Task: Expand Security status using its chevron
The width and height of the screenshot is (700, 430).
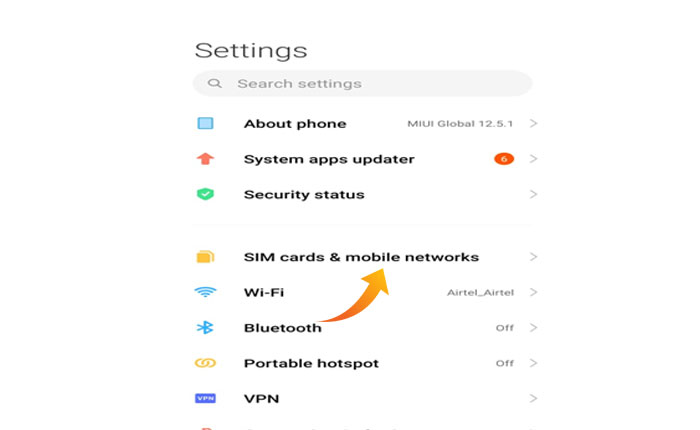Action: [x=534, y=194]
